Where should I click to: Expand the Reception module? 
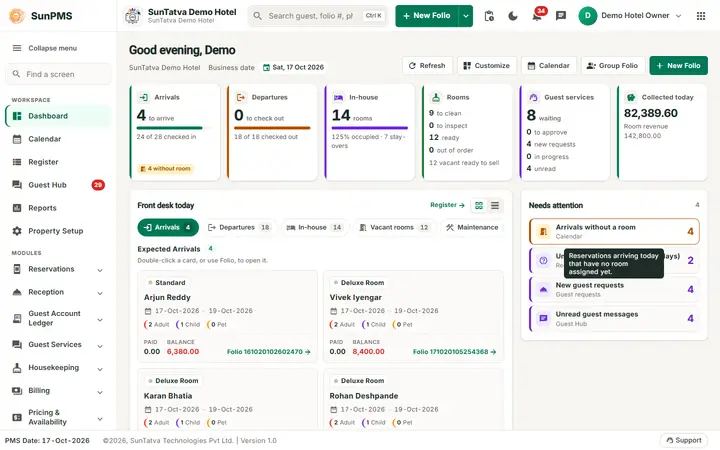click(x=58, y=292)
